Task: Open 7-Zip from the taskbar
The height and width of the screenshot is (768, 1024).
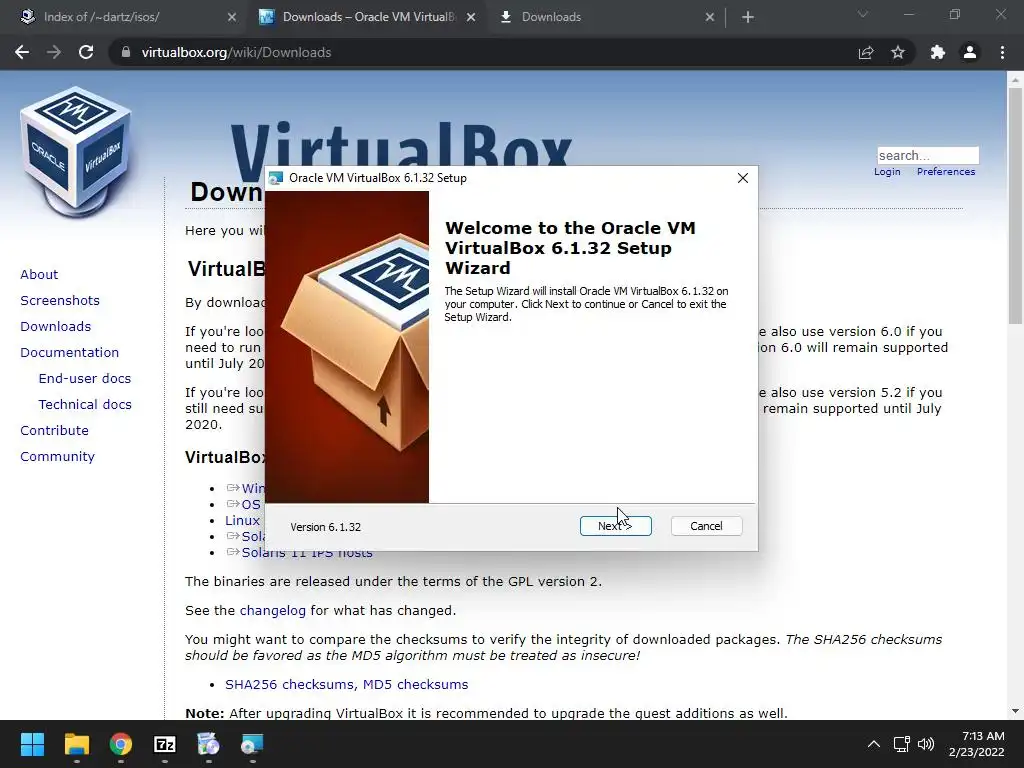Action: pyautogui.click(x=165, y=744)
